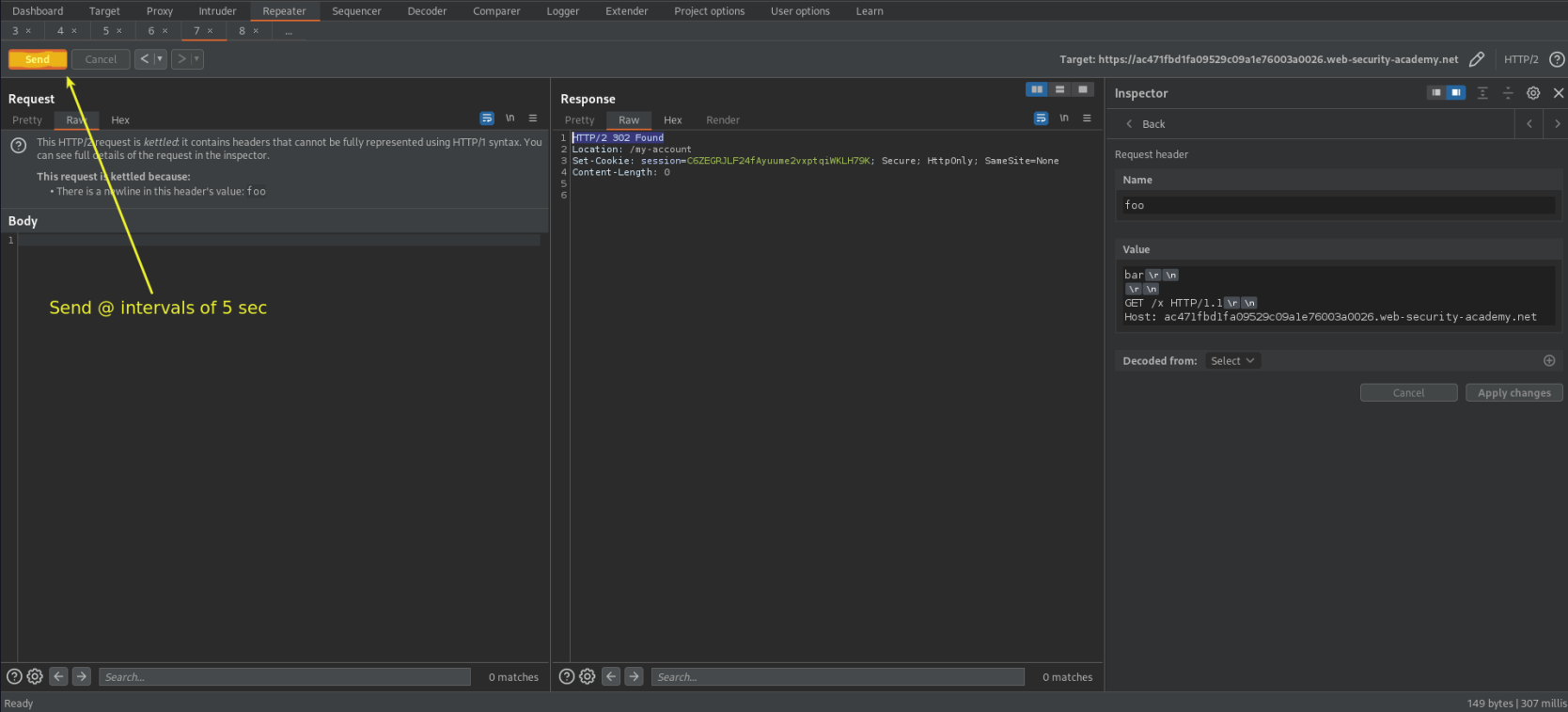
Task: Open the back-history dropdown arrow
Action: click(x=160, y=59)
